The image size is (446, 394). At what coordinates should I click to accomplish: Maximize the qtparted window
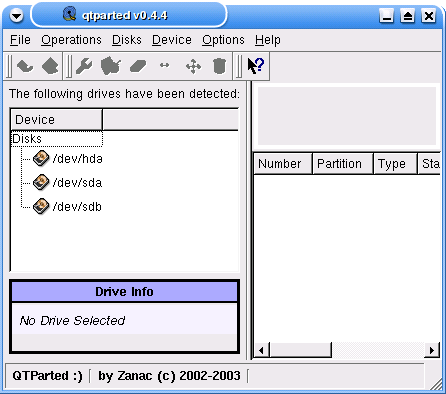pos(408,16)
